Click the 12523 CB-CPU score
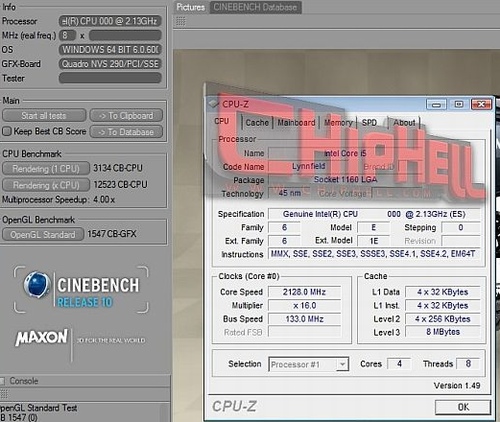 coord(120,184)
